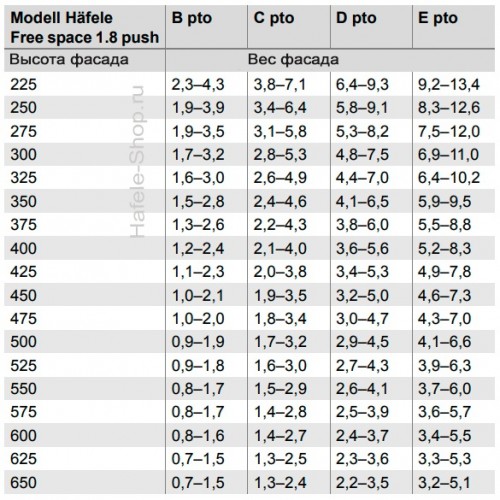
Task: Click the E pto column header
Action: [x=438, y=18]
